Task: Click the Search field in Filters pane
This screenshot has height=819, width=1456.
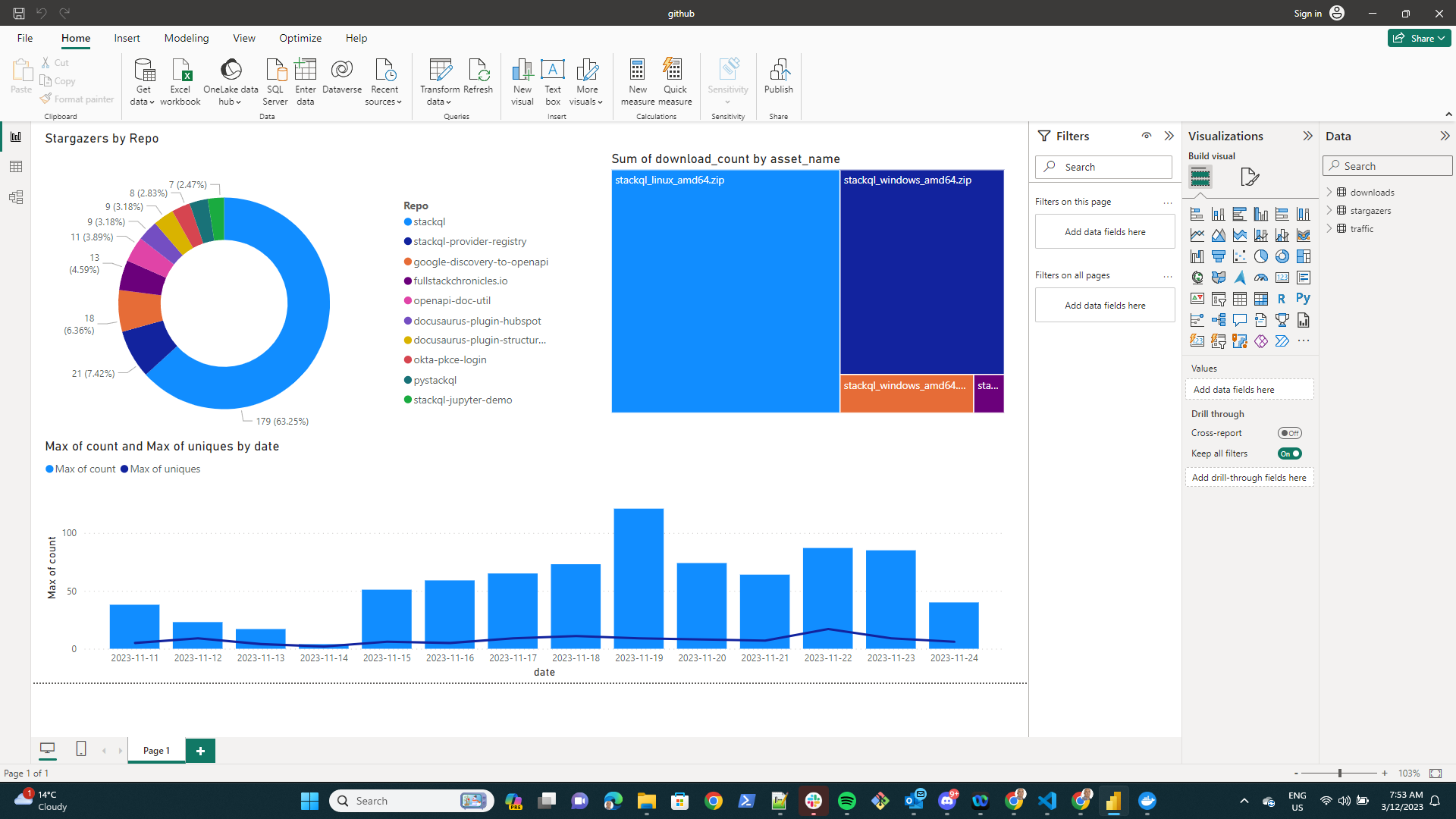Action: 1103,167
